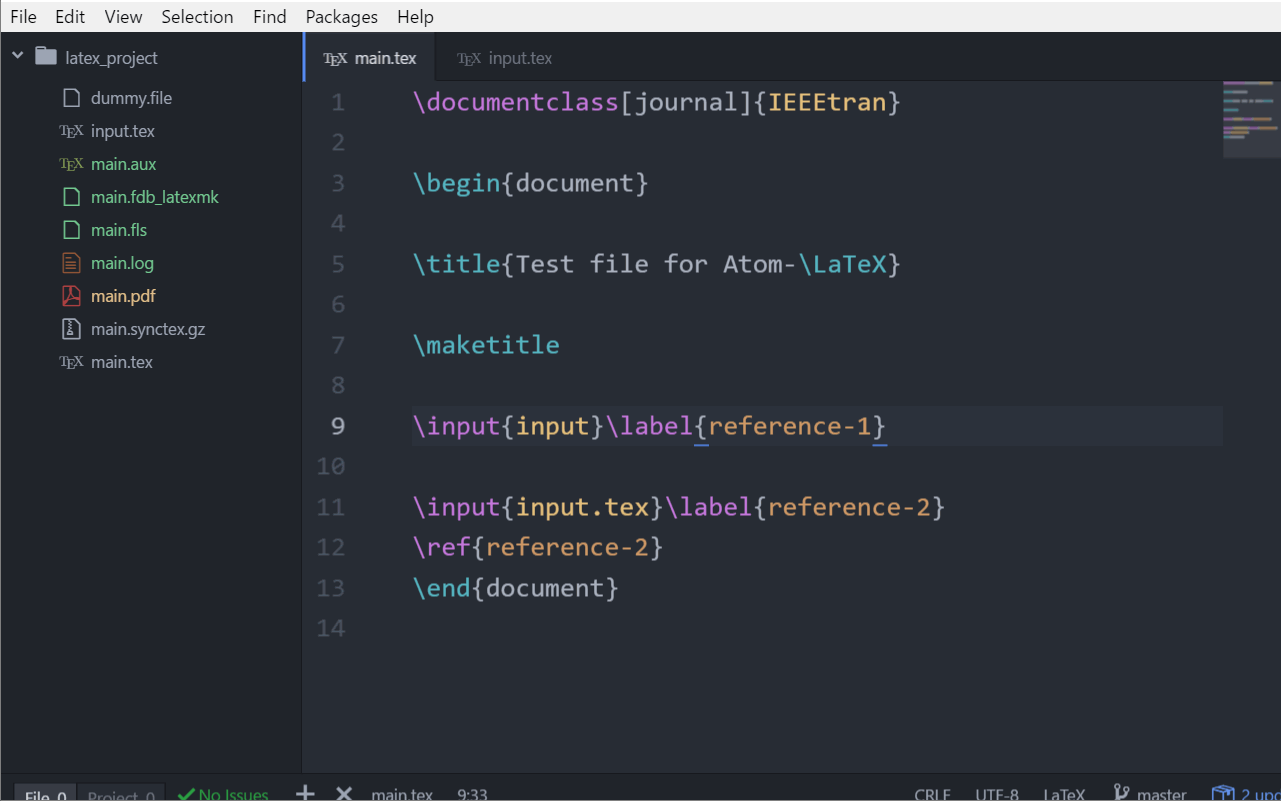Collapse the latex_project folder chevron
The width and height of the screenshot is (1281, 801).
17,56
